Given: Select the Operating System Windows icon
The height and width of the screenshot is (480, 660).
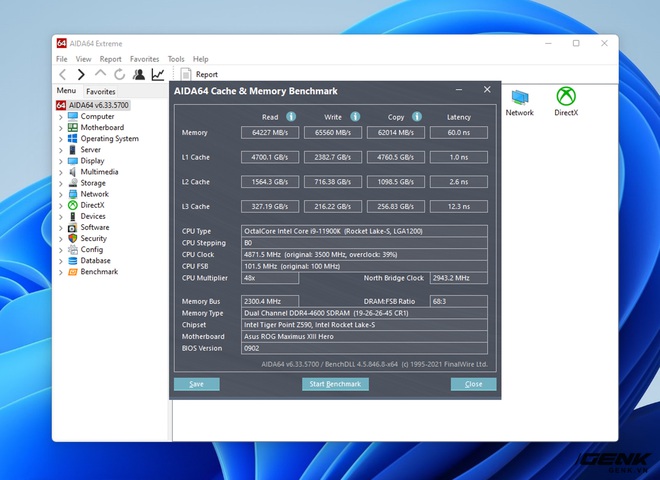Looking at the screenshot, I should tap(73, 139).
